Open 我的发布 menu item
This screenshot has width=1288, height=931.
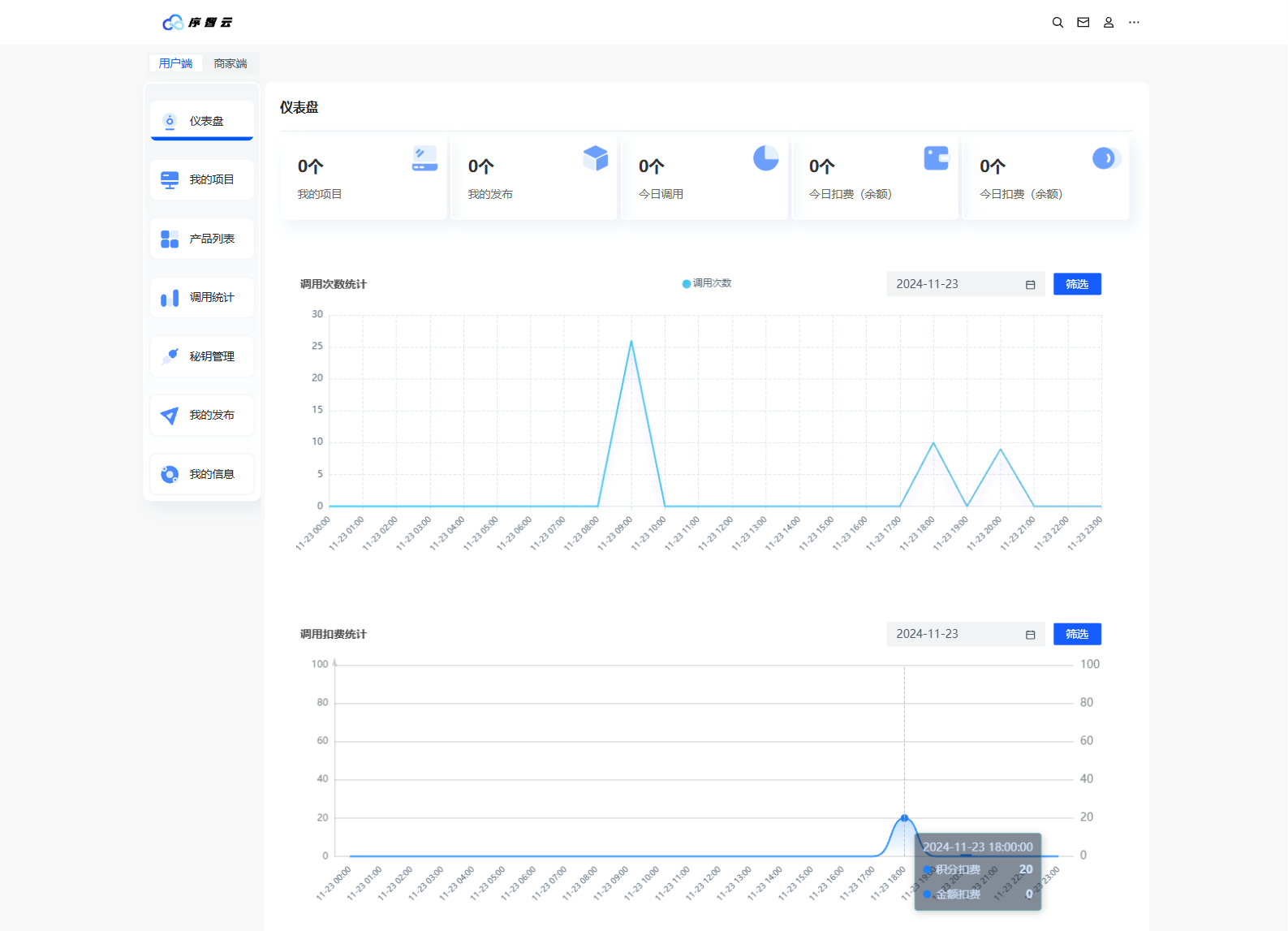202,416
